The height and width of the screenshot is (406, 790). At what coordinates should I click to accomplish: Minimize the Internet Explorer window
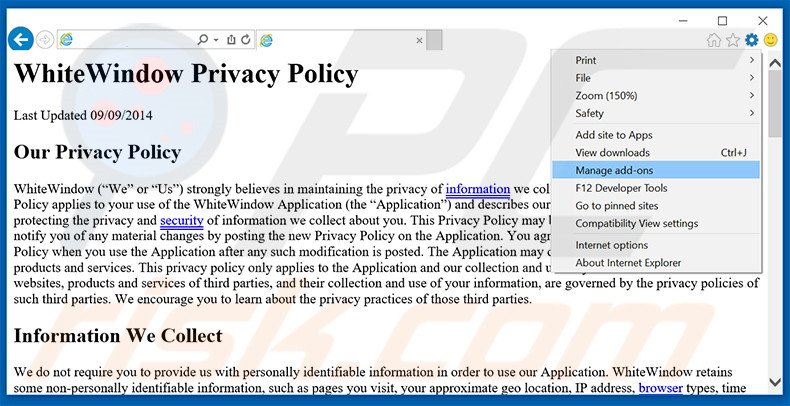683,21
